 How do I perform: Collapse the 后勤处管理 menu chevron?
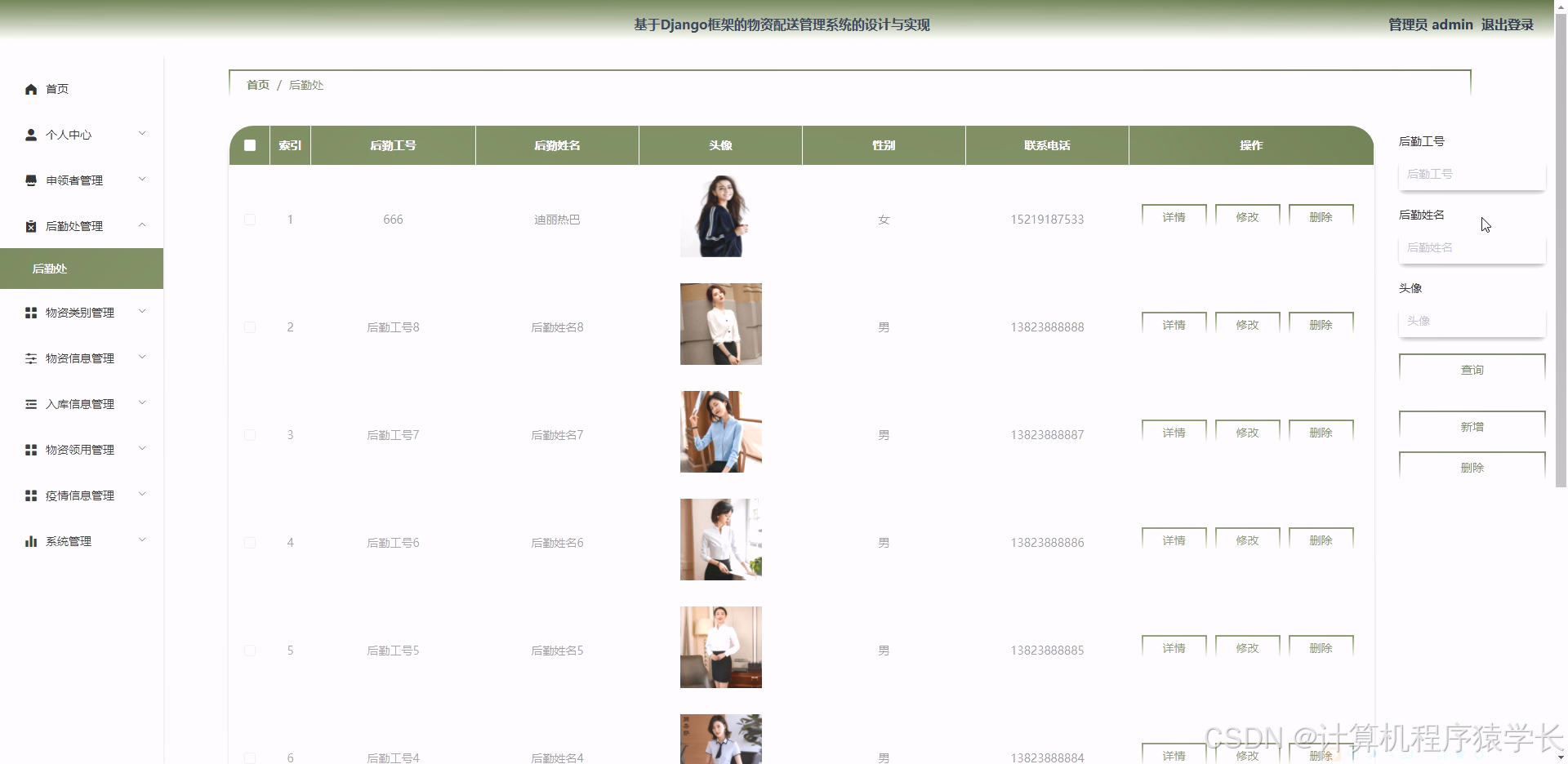[x=142, y=225]
